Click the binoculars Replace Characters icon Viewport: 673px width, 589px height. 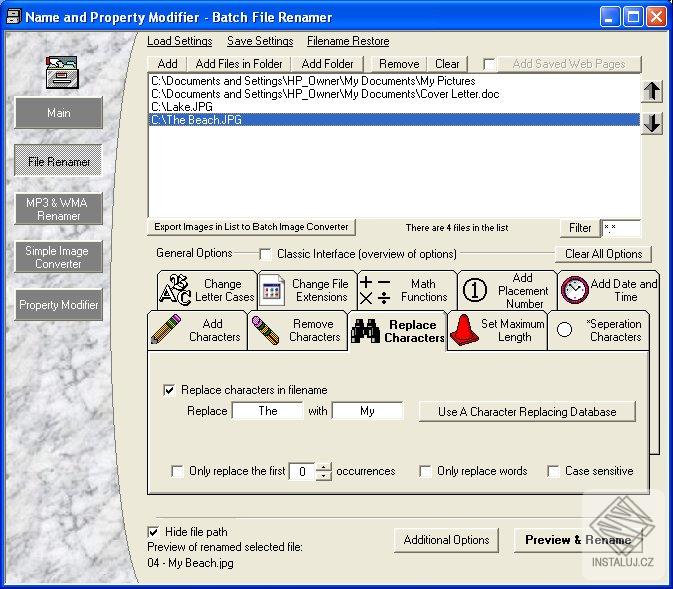[365, 331]
